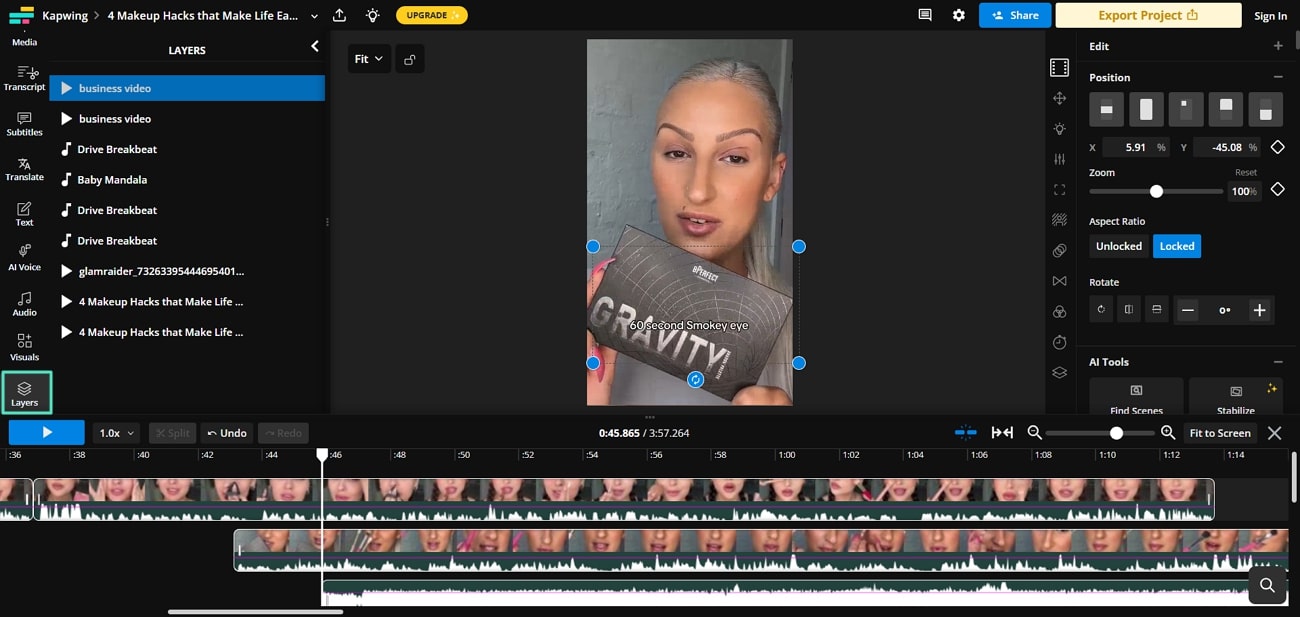
Task: Open the speed timer icon in the right toolbar
Action: 1059,342
